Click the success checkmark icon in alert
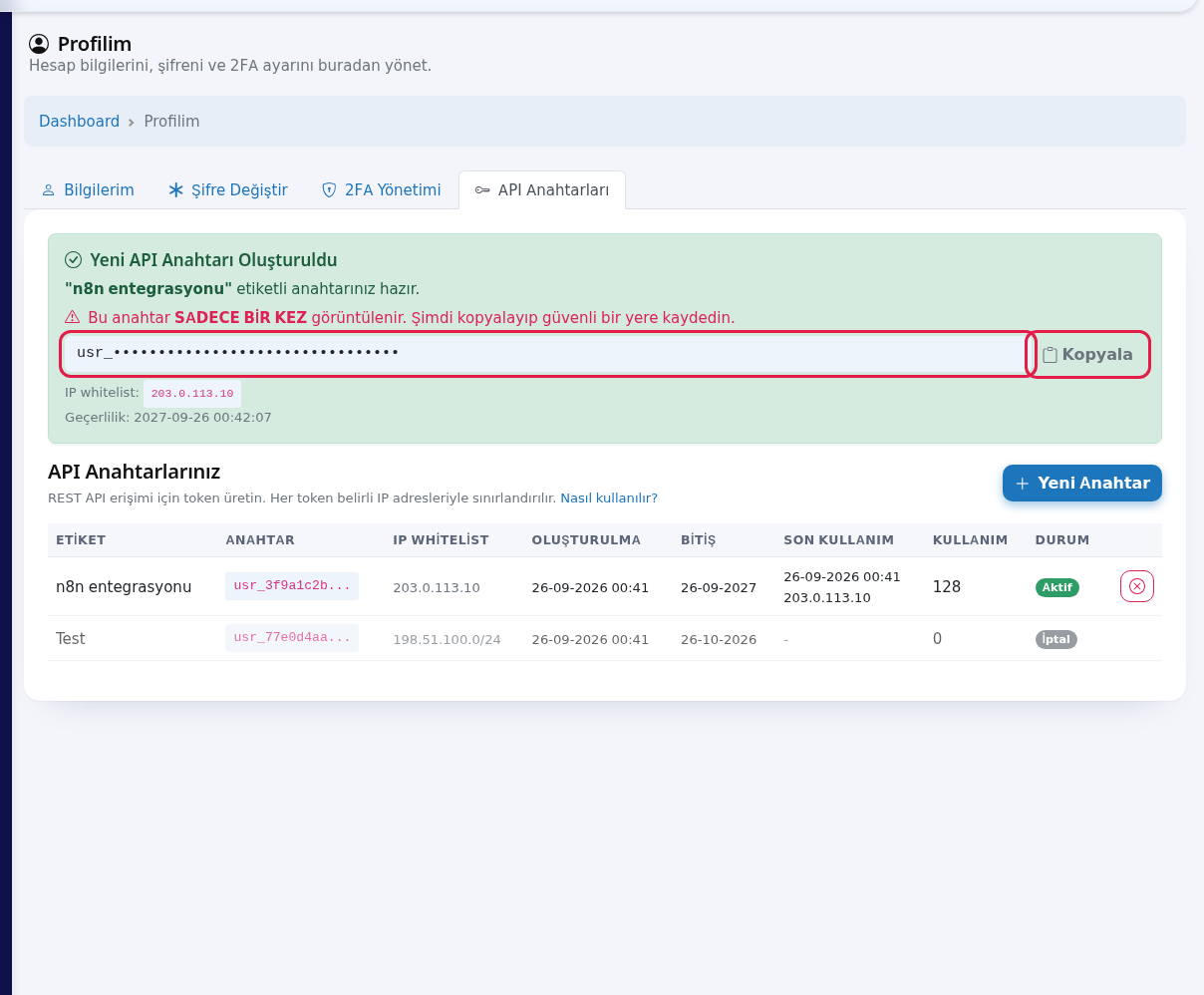This screenshot has height=995, width=1204. pyautogui.click(x=73, y=260)
